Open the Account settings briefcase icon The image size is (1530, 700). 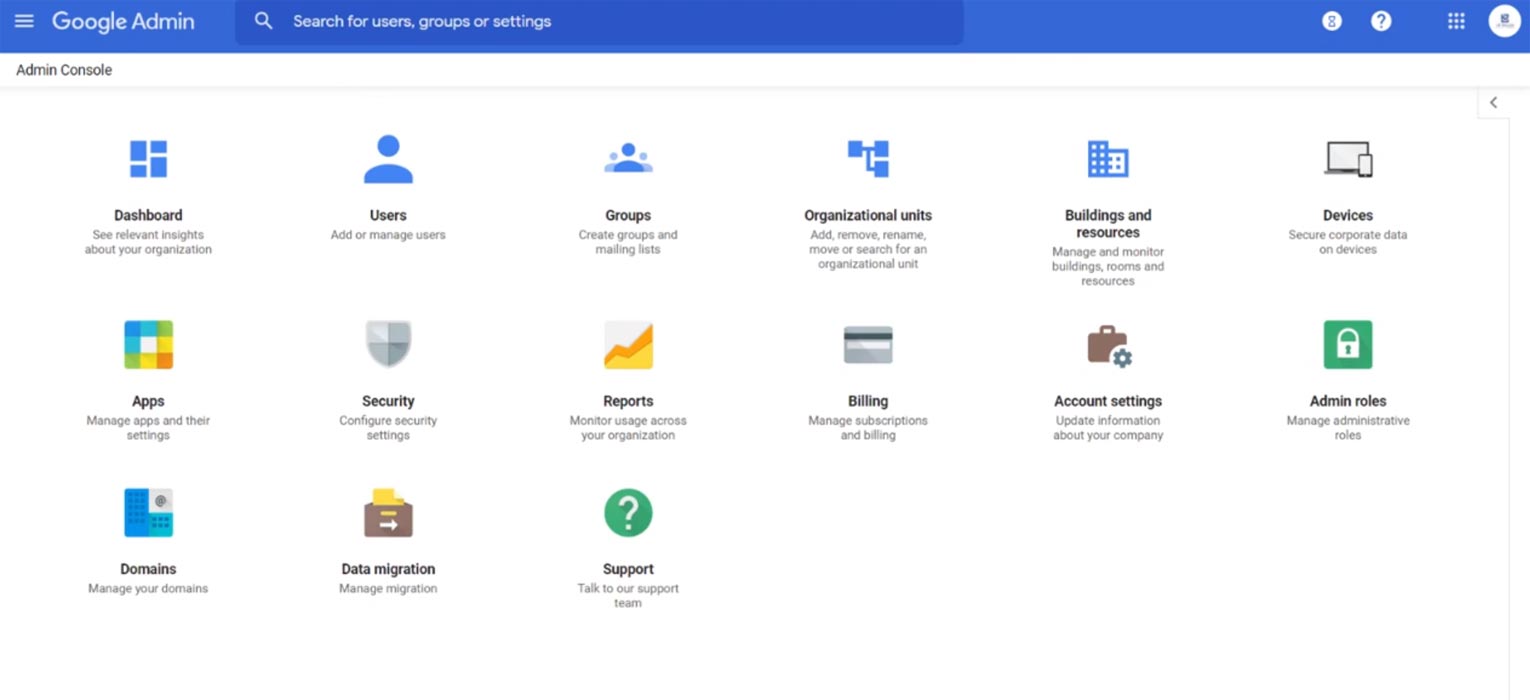(1109, 346)
